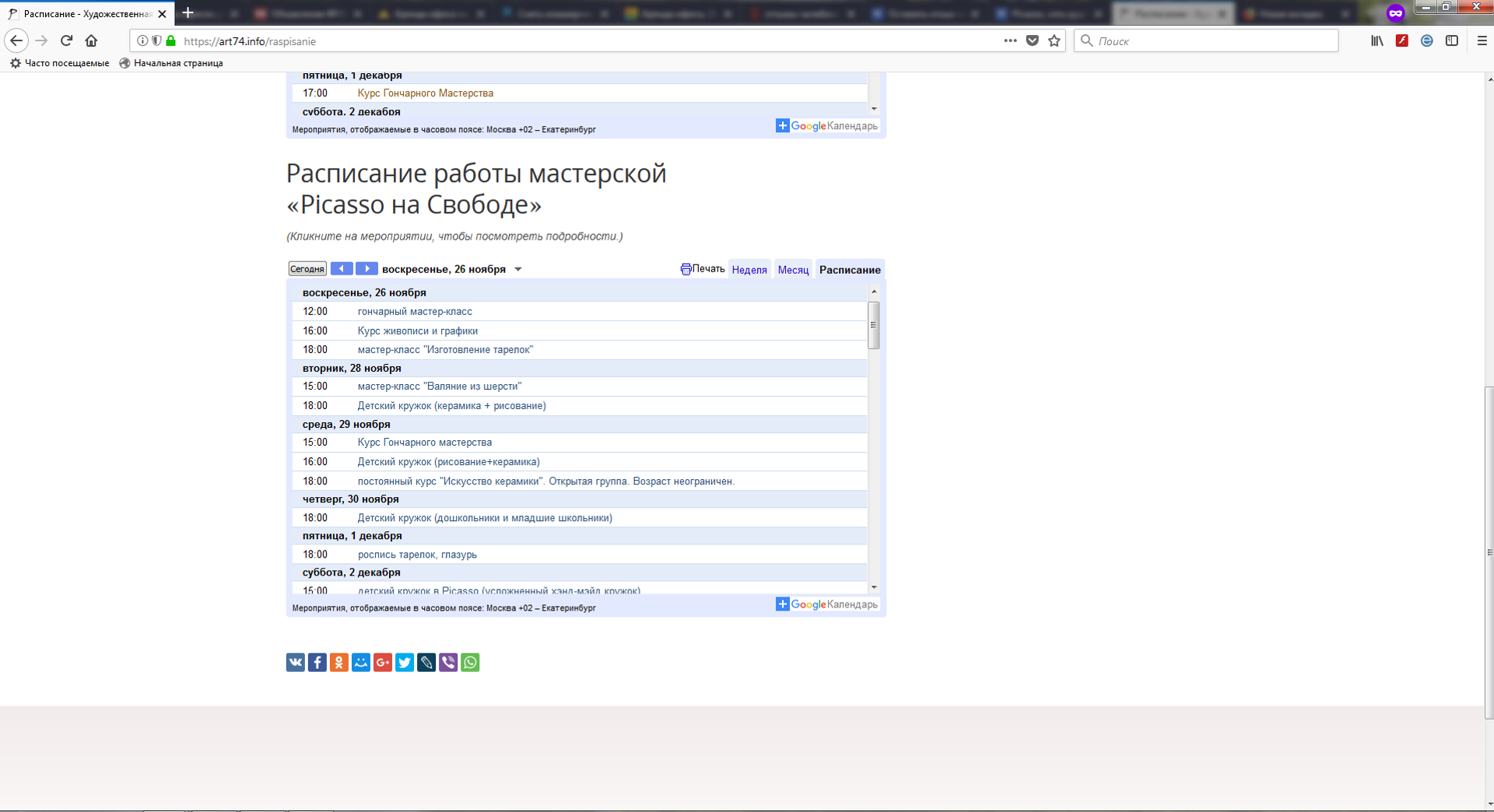Share page on Facebook
This screenshot has height=812, width=1494.
(317, 662)
